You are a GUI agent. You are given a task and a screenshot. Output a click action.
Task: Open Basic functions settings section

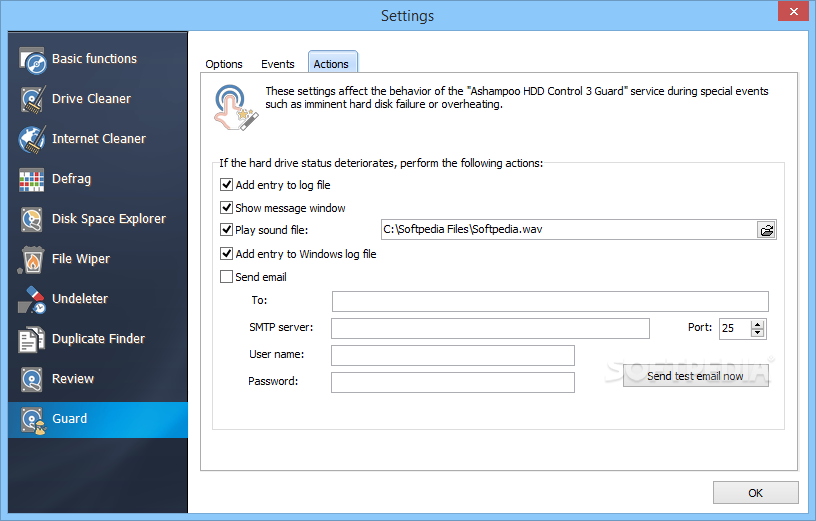tap(94, 59)
